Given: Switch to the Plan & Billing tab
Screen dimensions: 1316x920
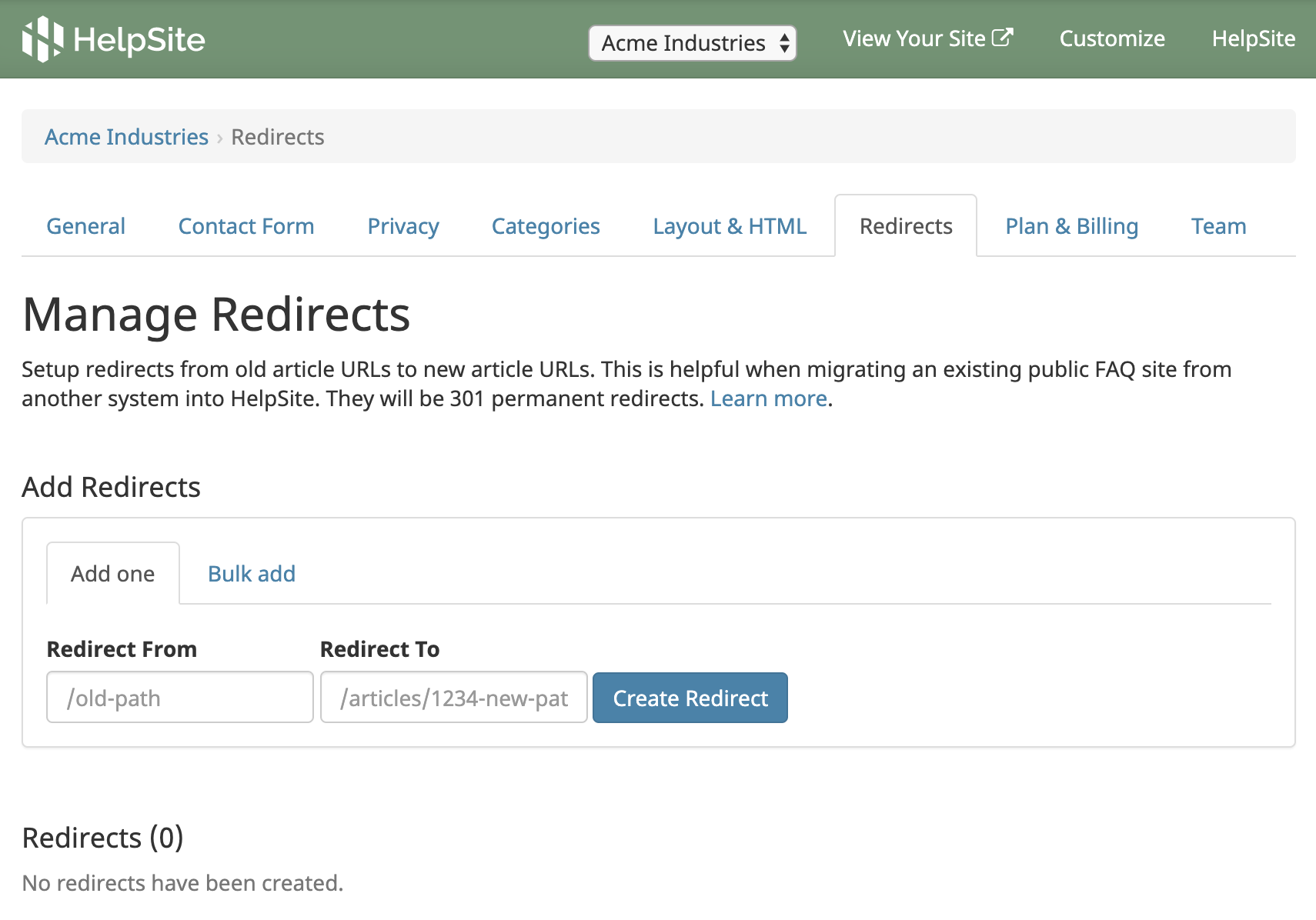Looking at the screenshot, I should [x=1071, y=226].
